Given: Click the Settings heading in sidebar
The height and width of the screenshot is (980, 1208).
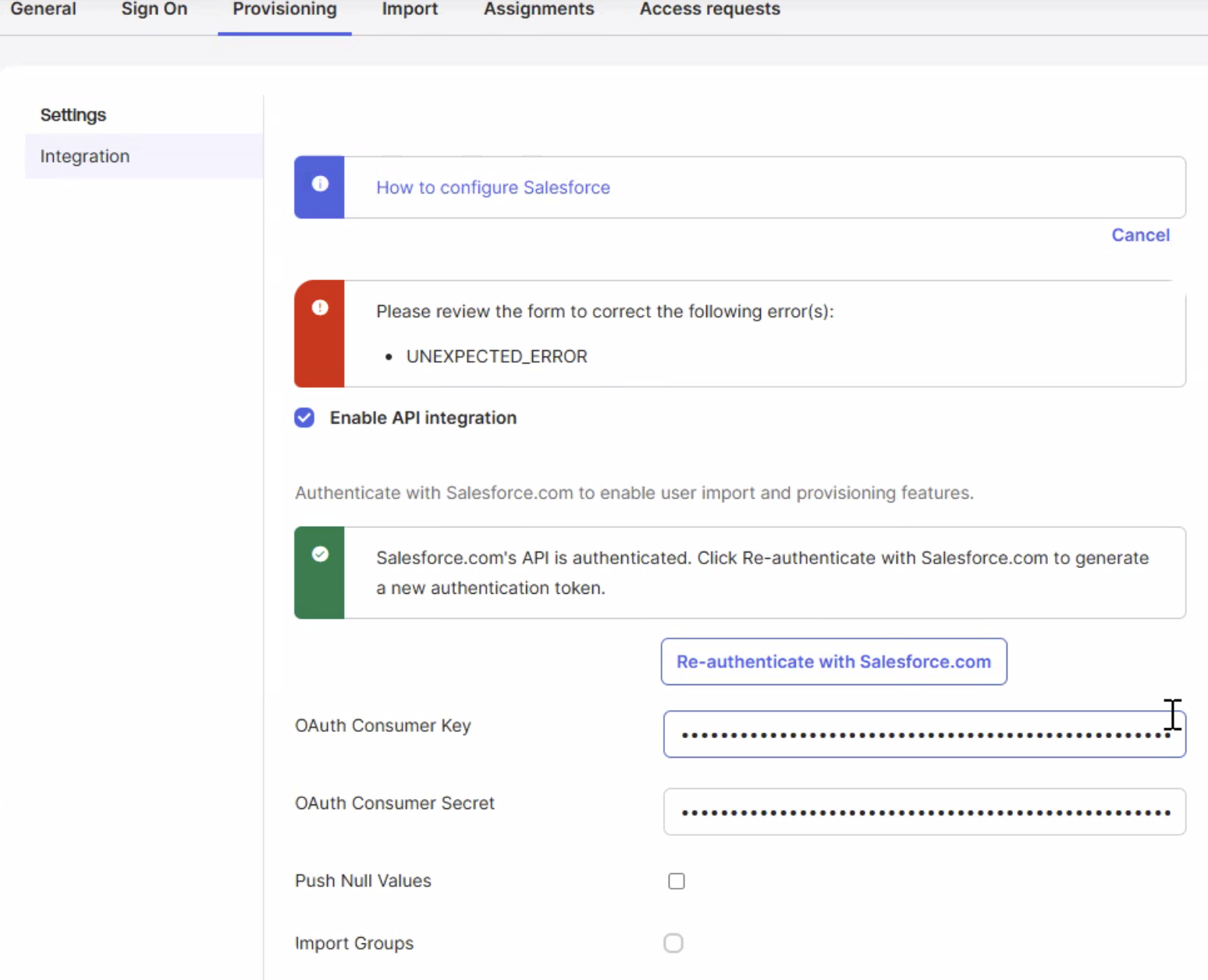Looking at the screenshot, I should 73,115.
